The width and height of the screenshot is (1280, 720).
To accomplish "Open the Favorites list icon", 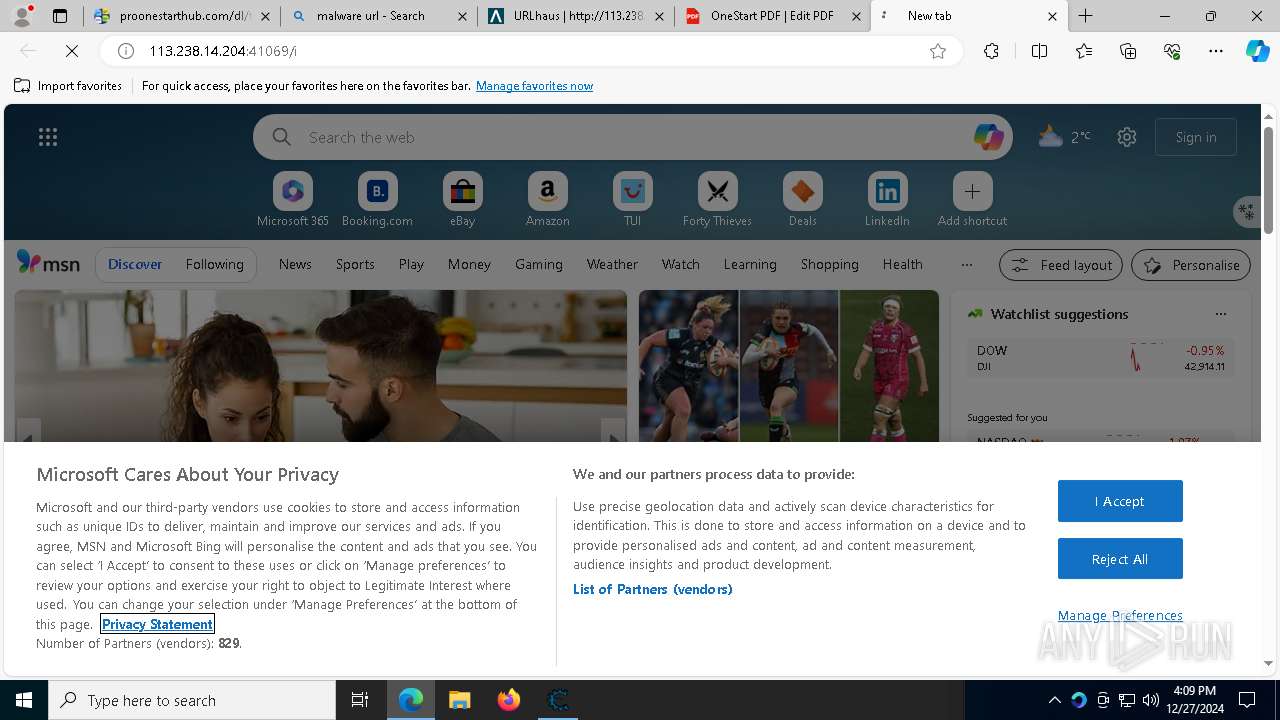I will coord(1084,51).
